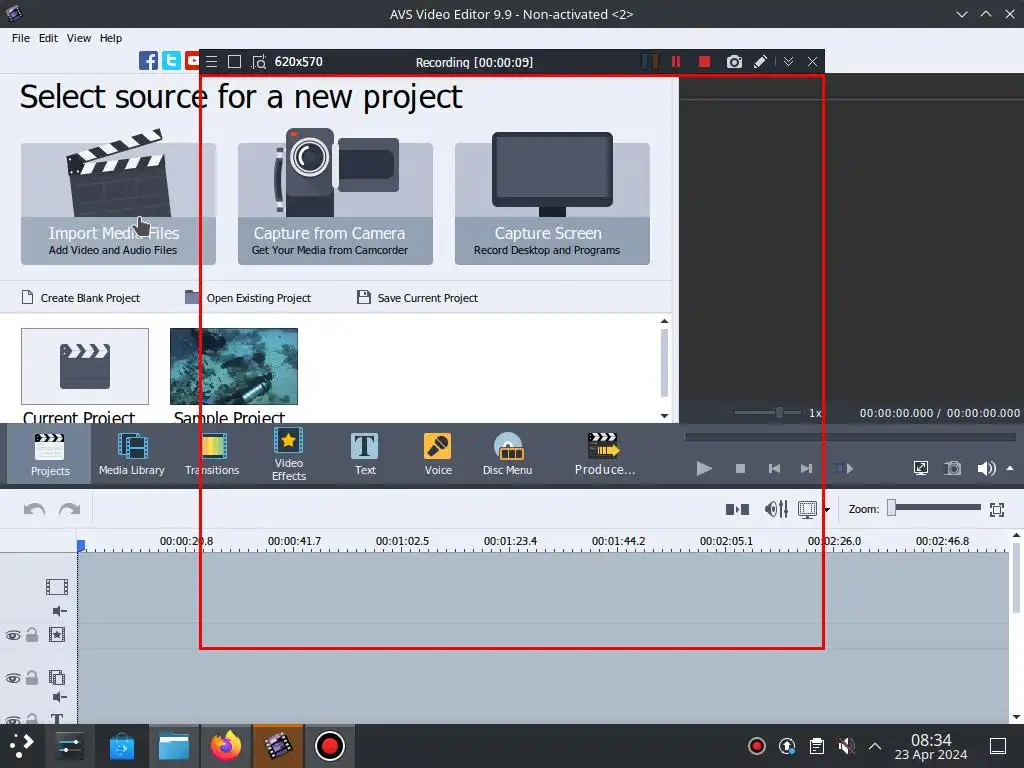Toggle lock on video overlay track
The height and width of the screenshot is (768, 1024).
click(31, 678)
